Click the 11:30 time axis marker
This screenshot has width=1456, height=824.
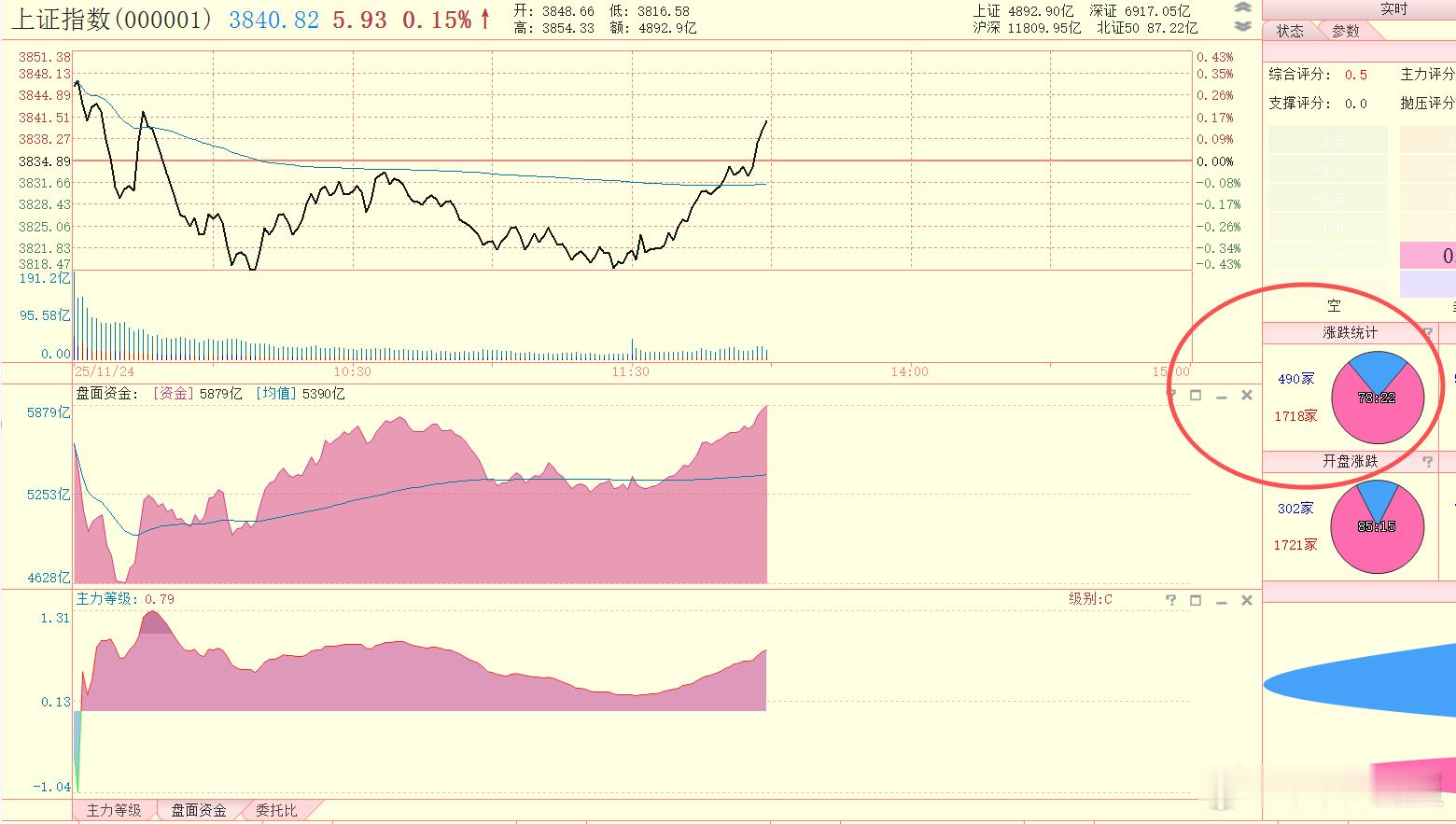coord(631,371)
